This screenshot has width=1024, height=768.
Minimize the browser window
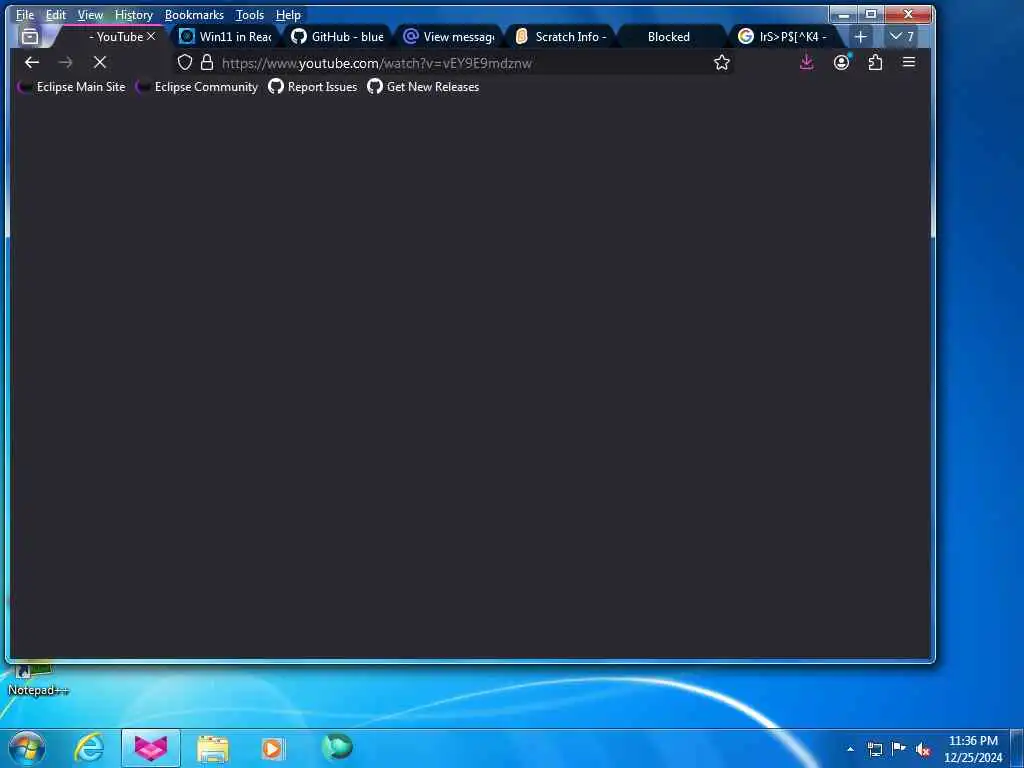(844, 14)
